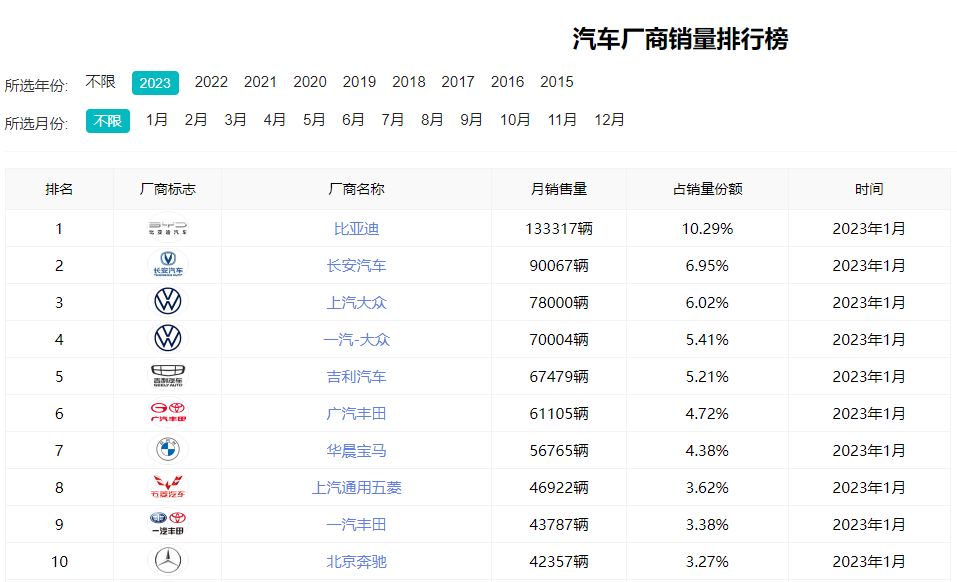Click the BYD logo in row 1

click(167, 229)
